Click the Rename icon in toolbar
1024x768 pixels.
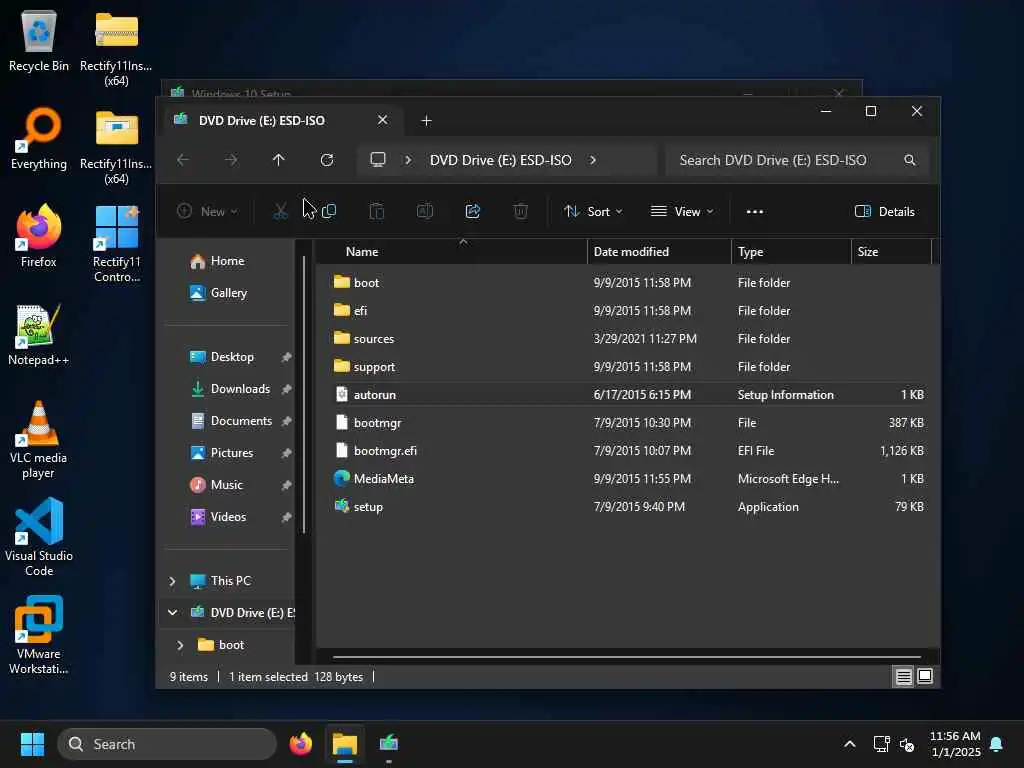(x=424, y=212)
